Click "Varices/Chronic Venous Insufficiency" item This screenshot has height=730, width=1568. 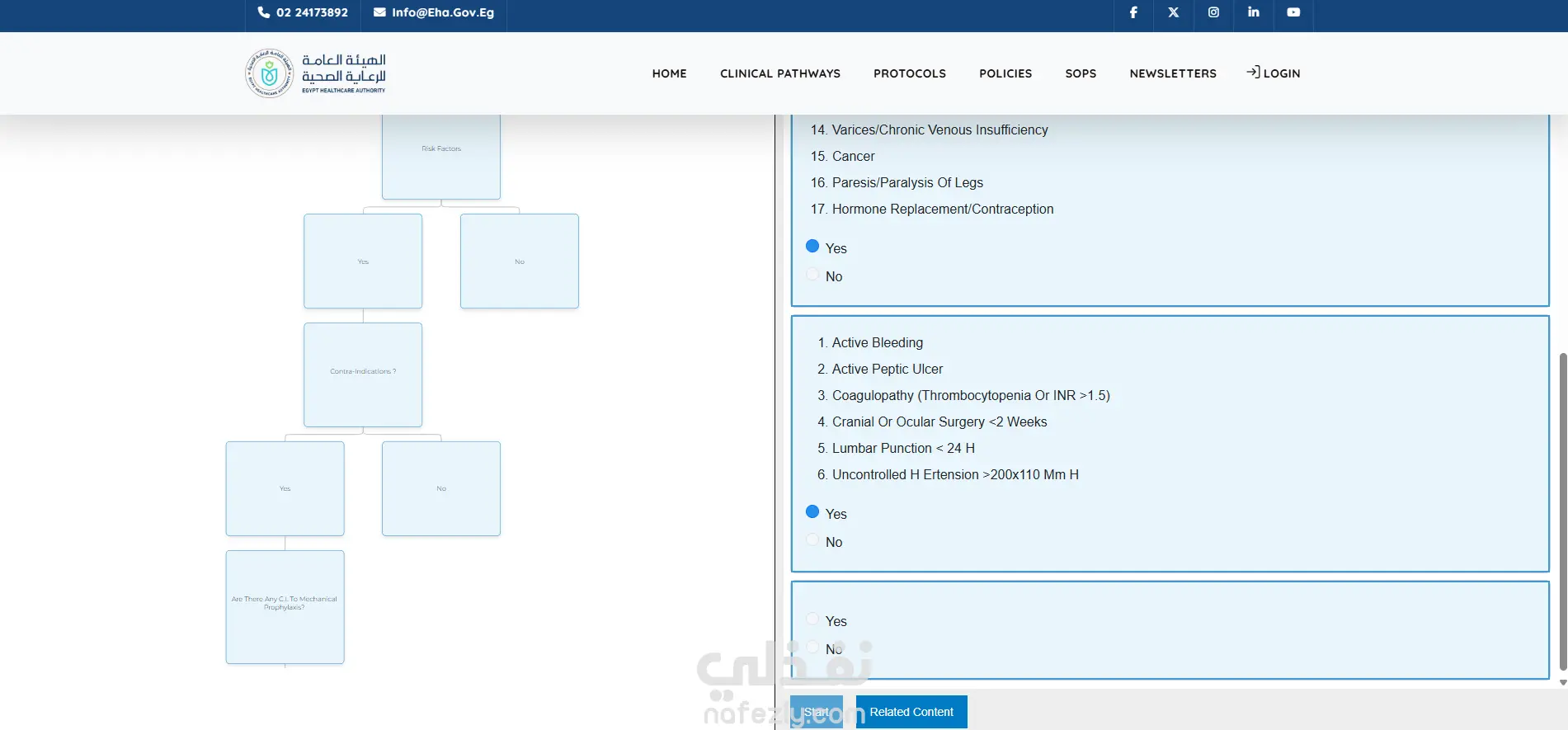939,130
